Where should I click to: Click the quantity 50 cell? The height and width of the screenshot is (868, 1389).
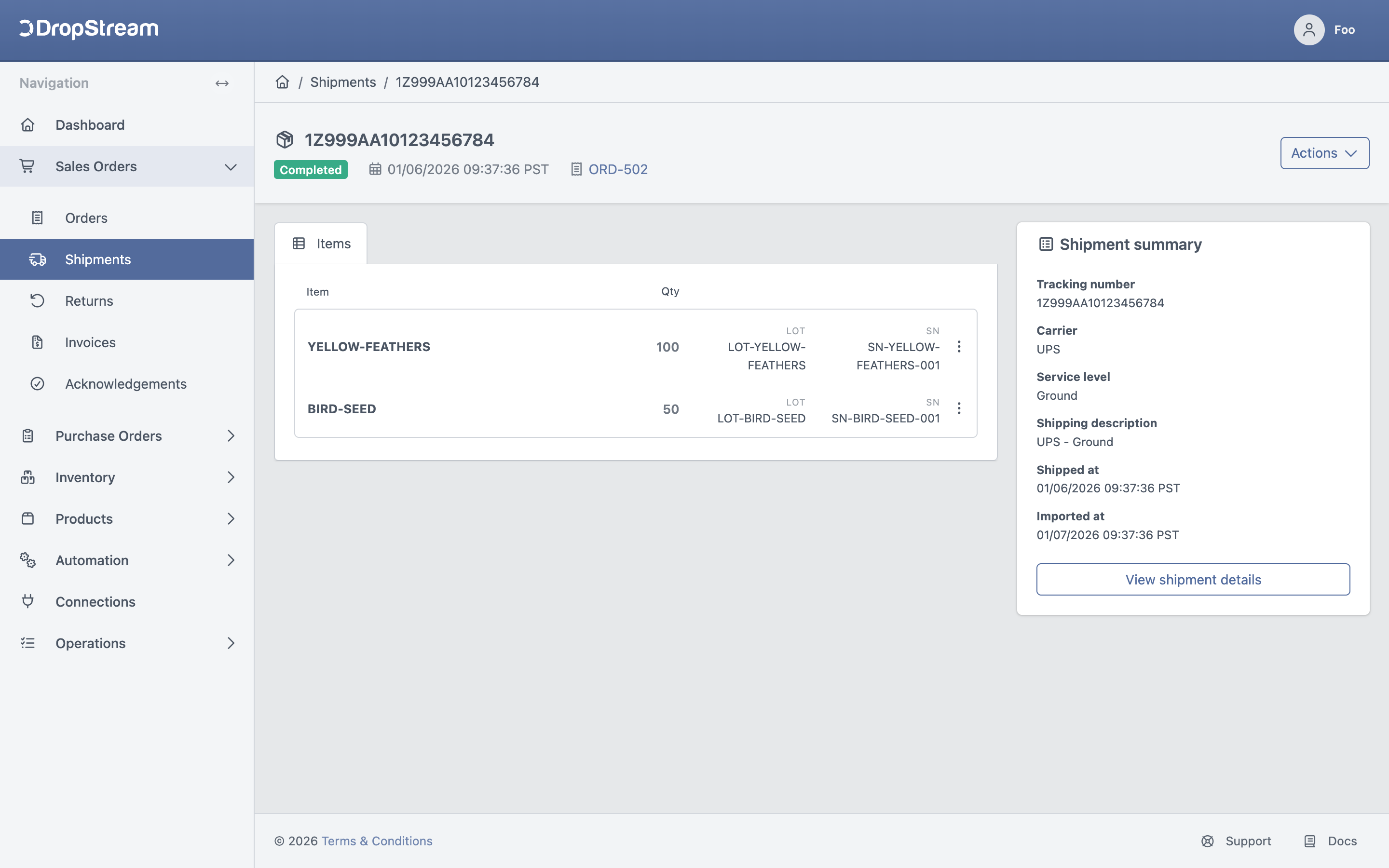[670, 409]
